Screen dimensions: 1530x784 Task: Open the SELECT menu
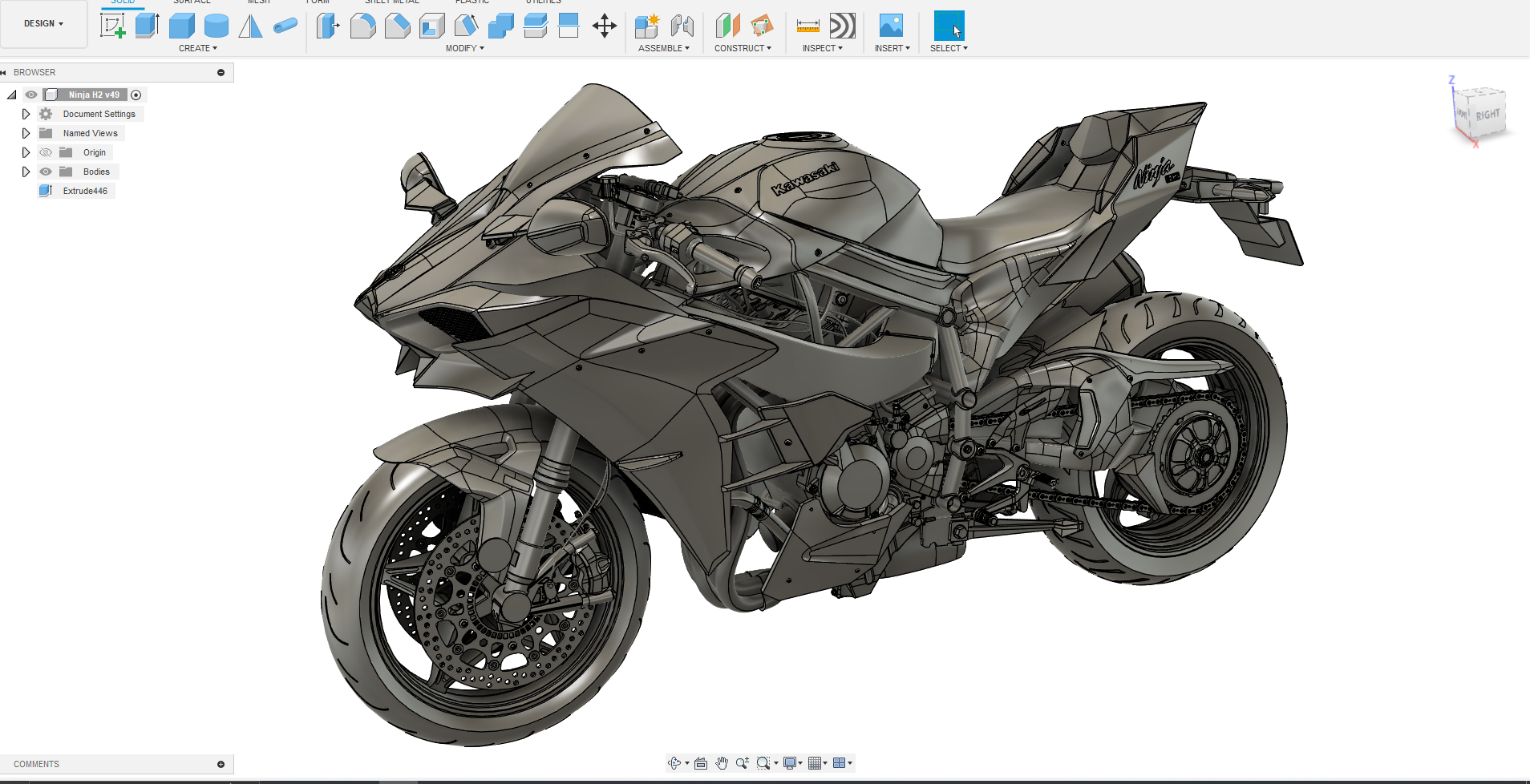click(949, 48)
